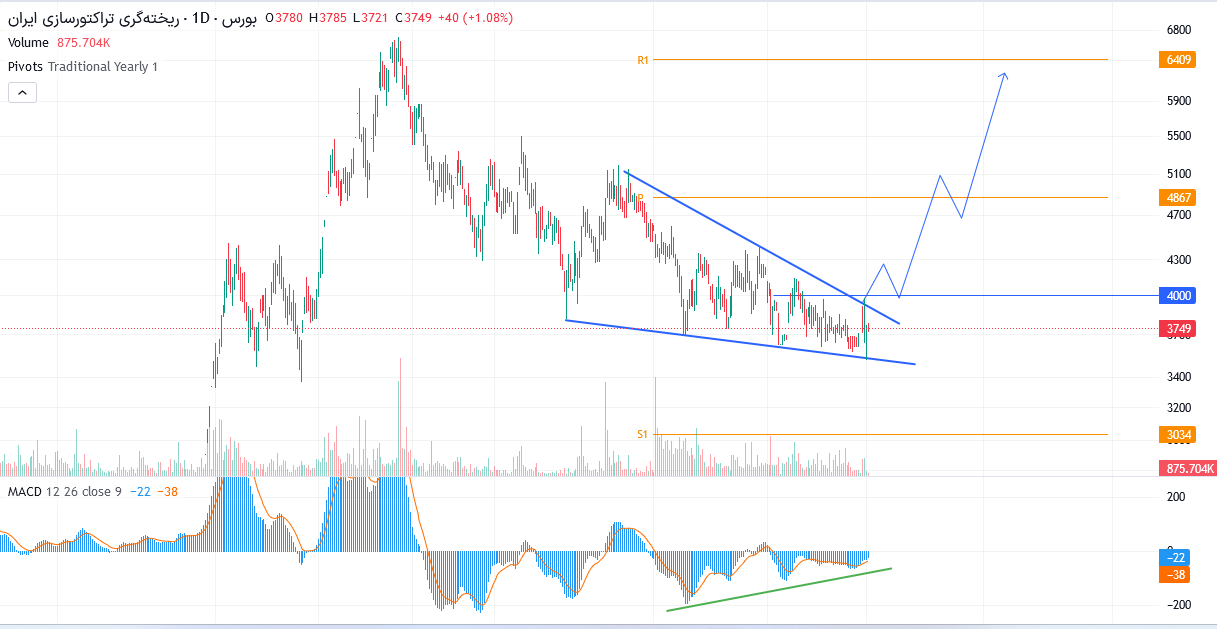The width and height of the screenshot is (1217, 629).
Task: Click the close value C3749 in the header
Action: click(413, 19)
